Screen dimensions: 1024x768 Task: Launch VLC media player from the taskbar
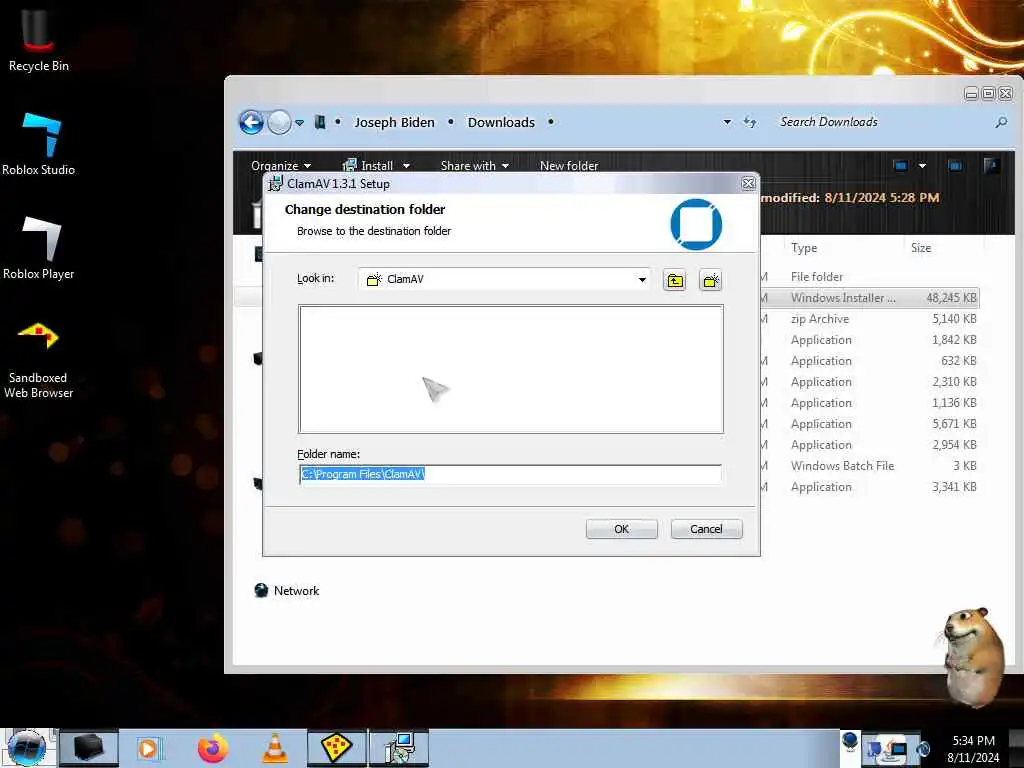click(275, 748)
